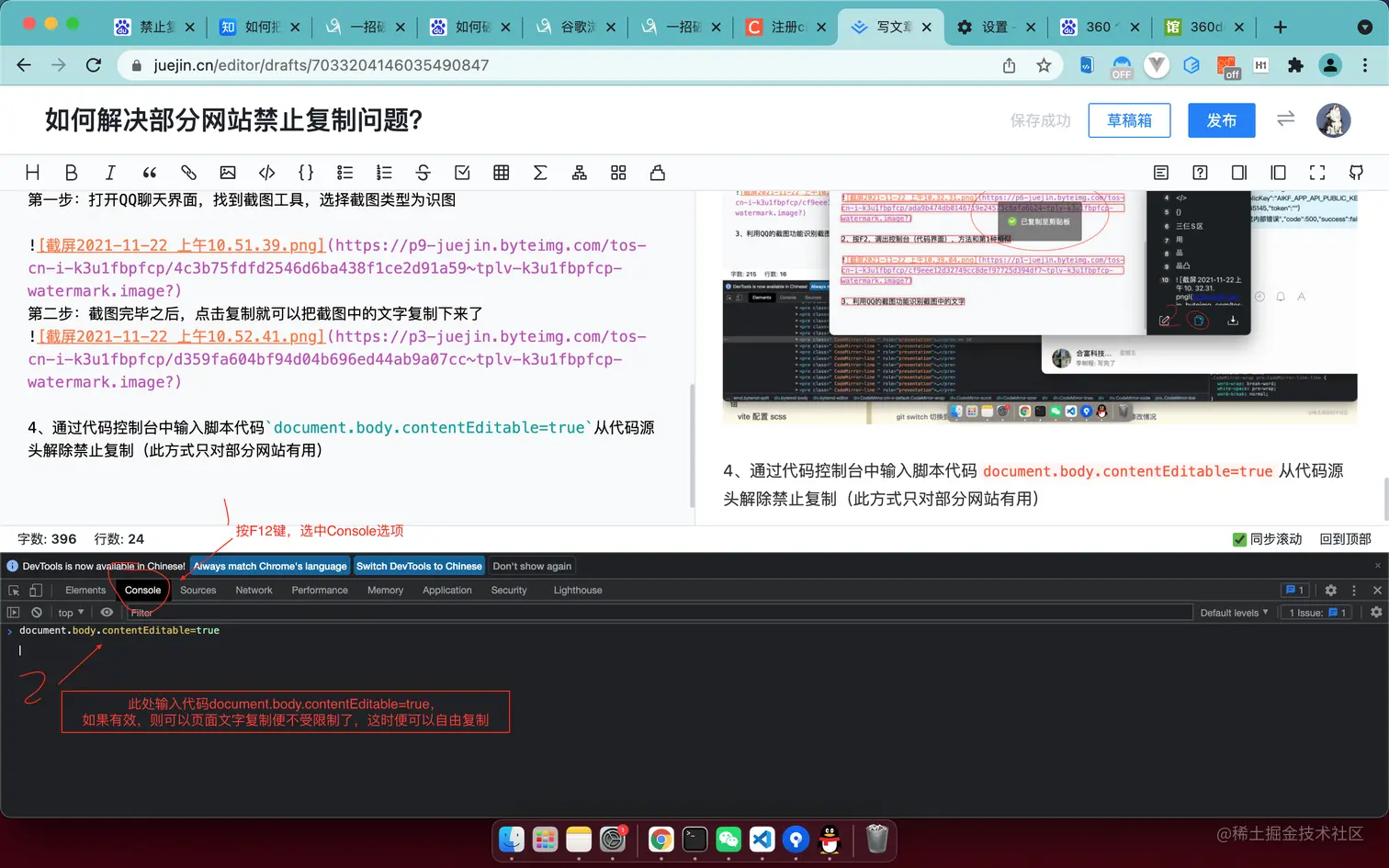Click the 回到顶部 link
Image resolution: width=1389 pixels, height=868 pixels.
pyautogui.click(x=1344, y=539)
